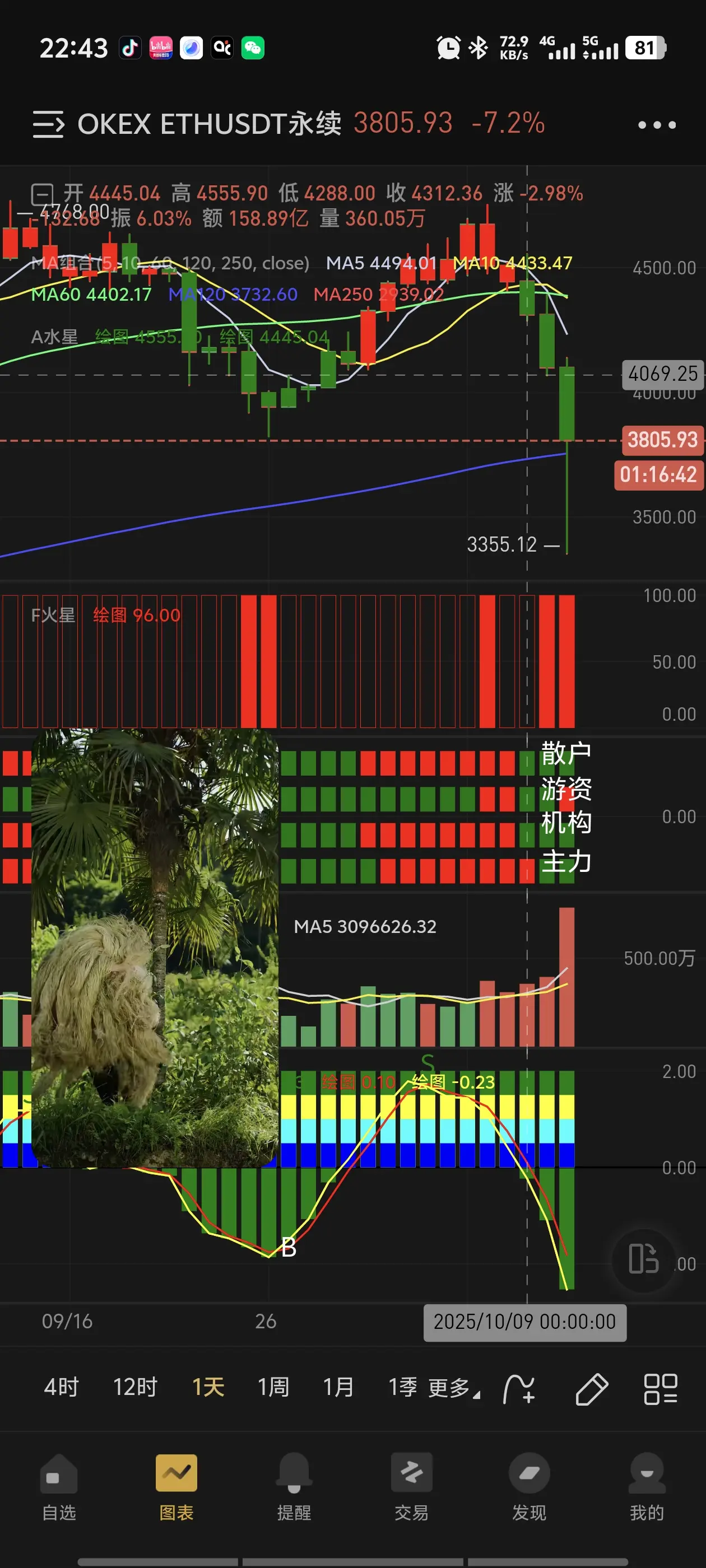Go to the 自选 watchlist tab
The image size is (706, 1568).
click(x=59, y=1488)
